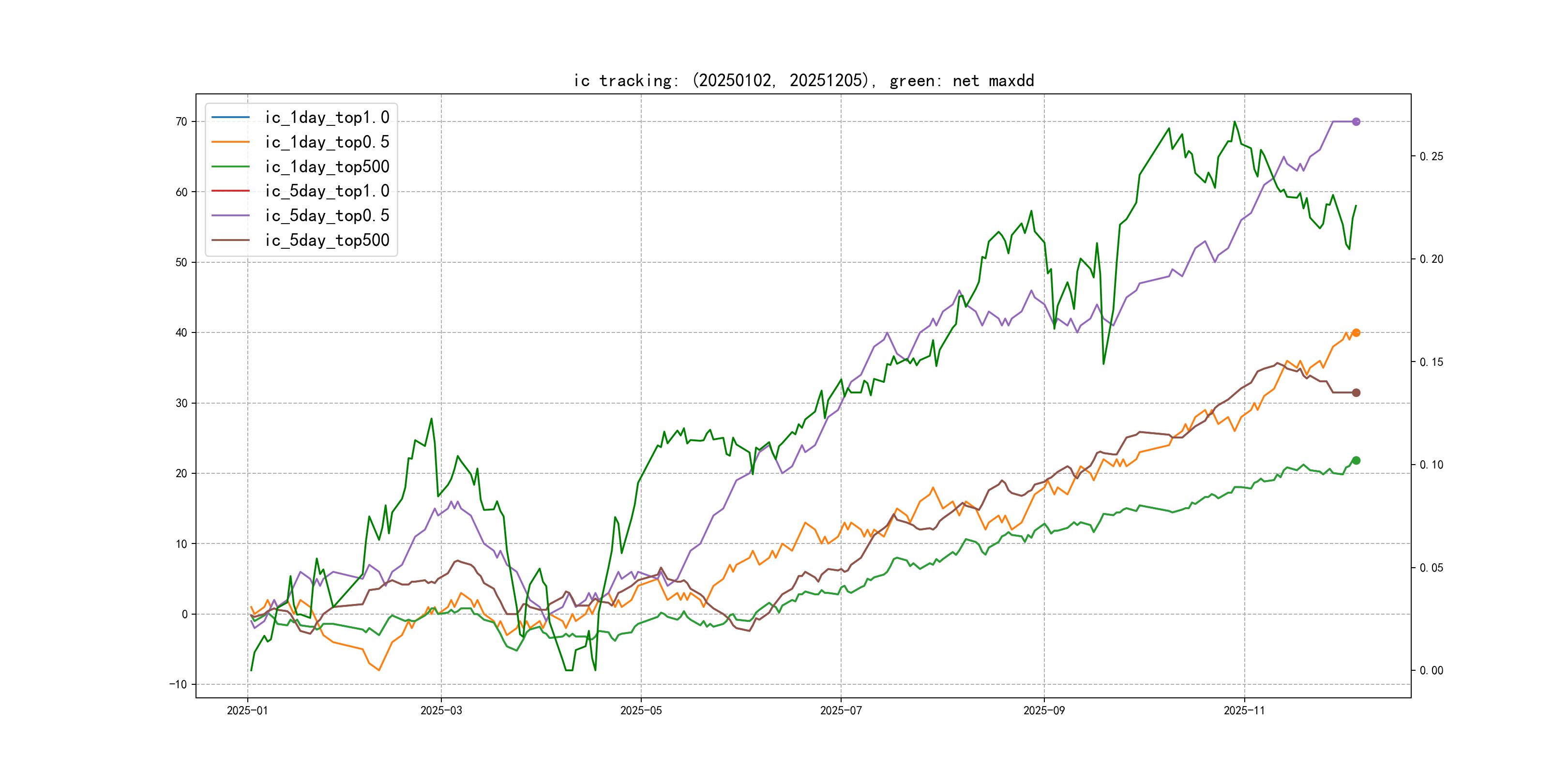Click the ic_5day_top1.0 legend label
Viewport: 1568px width, 784px height.
(327, 191)
